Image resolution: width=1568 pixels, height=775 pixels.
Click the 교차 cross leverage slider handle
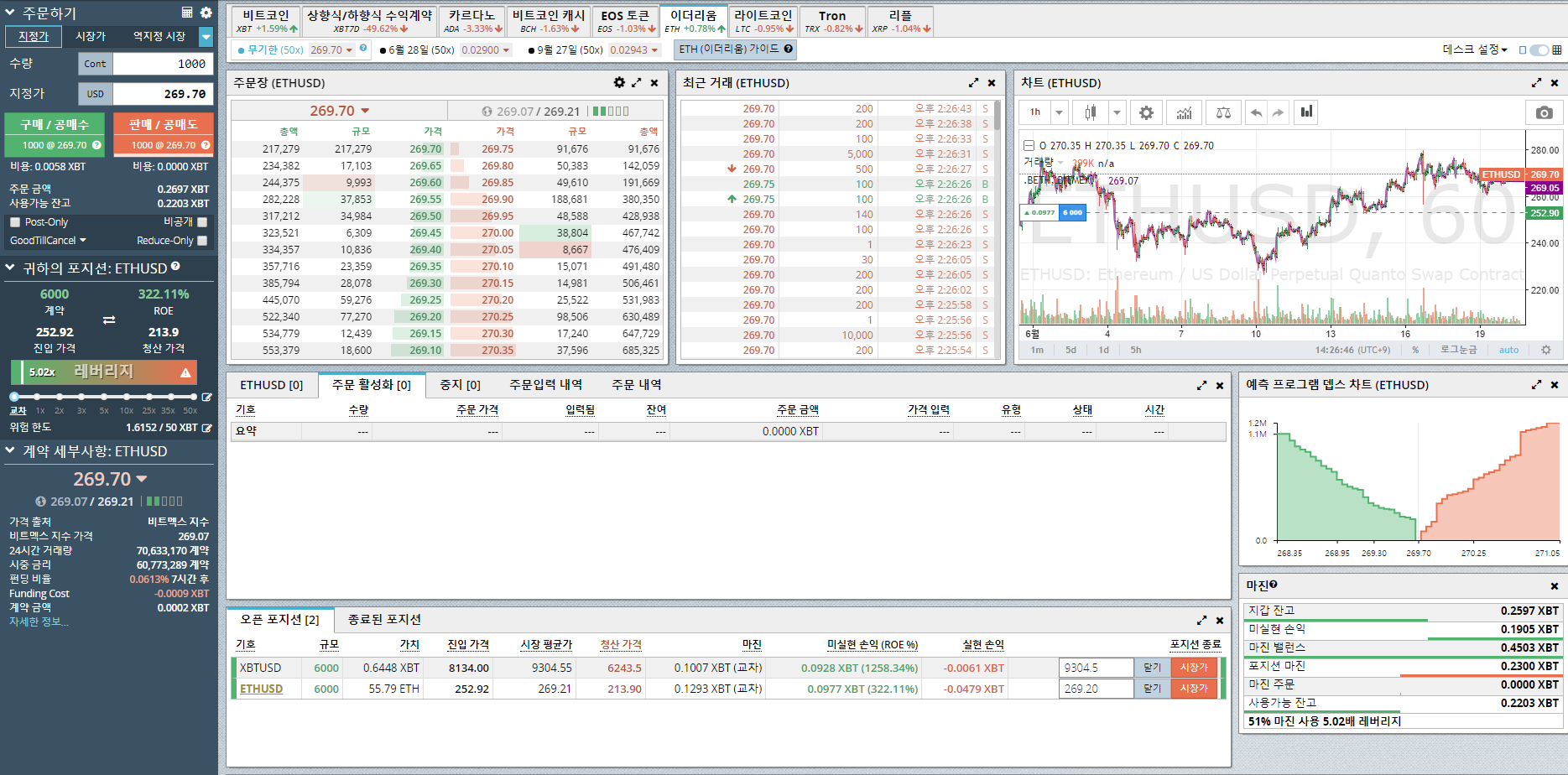click(x=14, y=397)
